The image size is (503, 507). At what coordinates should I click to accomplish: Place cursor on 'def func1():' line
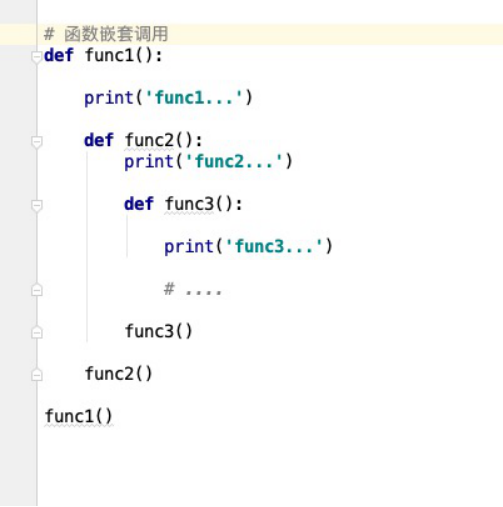[103, 55]
